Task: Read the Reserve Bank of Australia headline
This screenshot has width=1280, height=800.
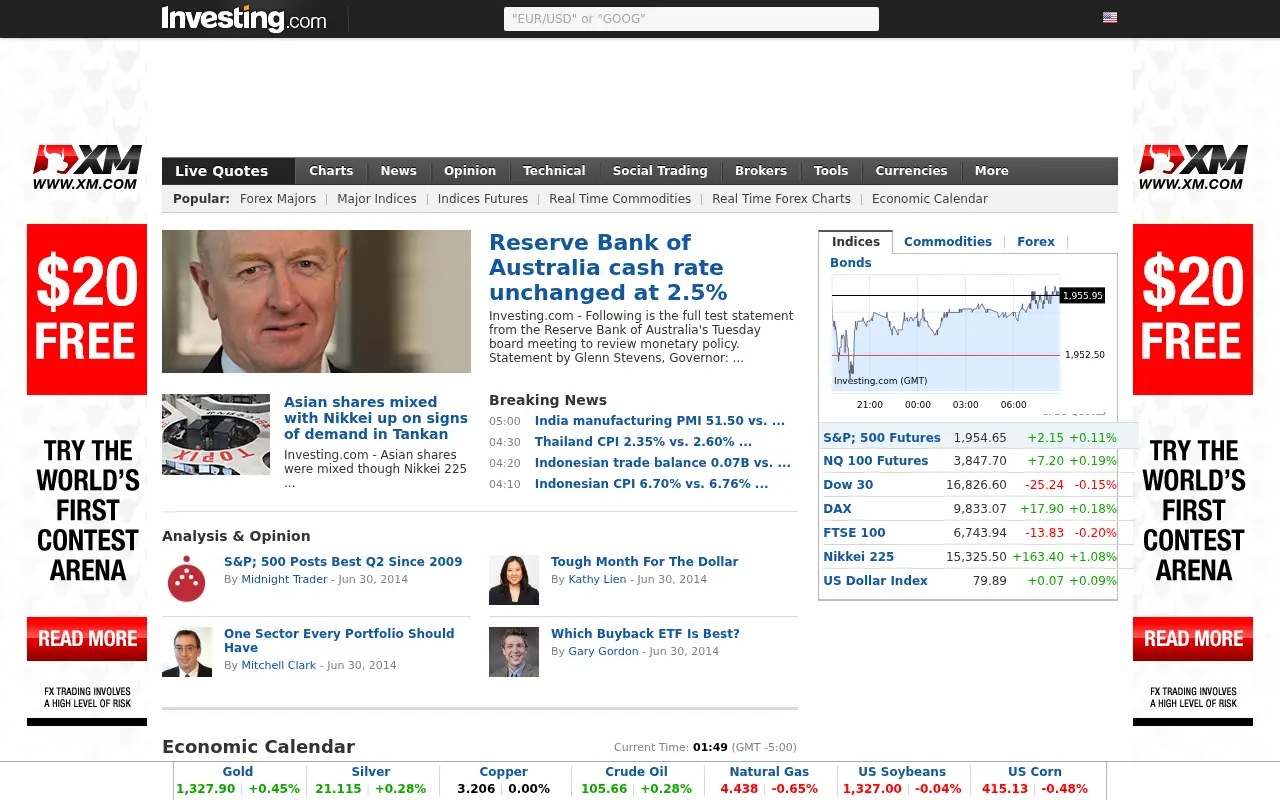Action: (x=608, y=267)
